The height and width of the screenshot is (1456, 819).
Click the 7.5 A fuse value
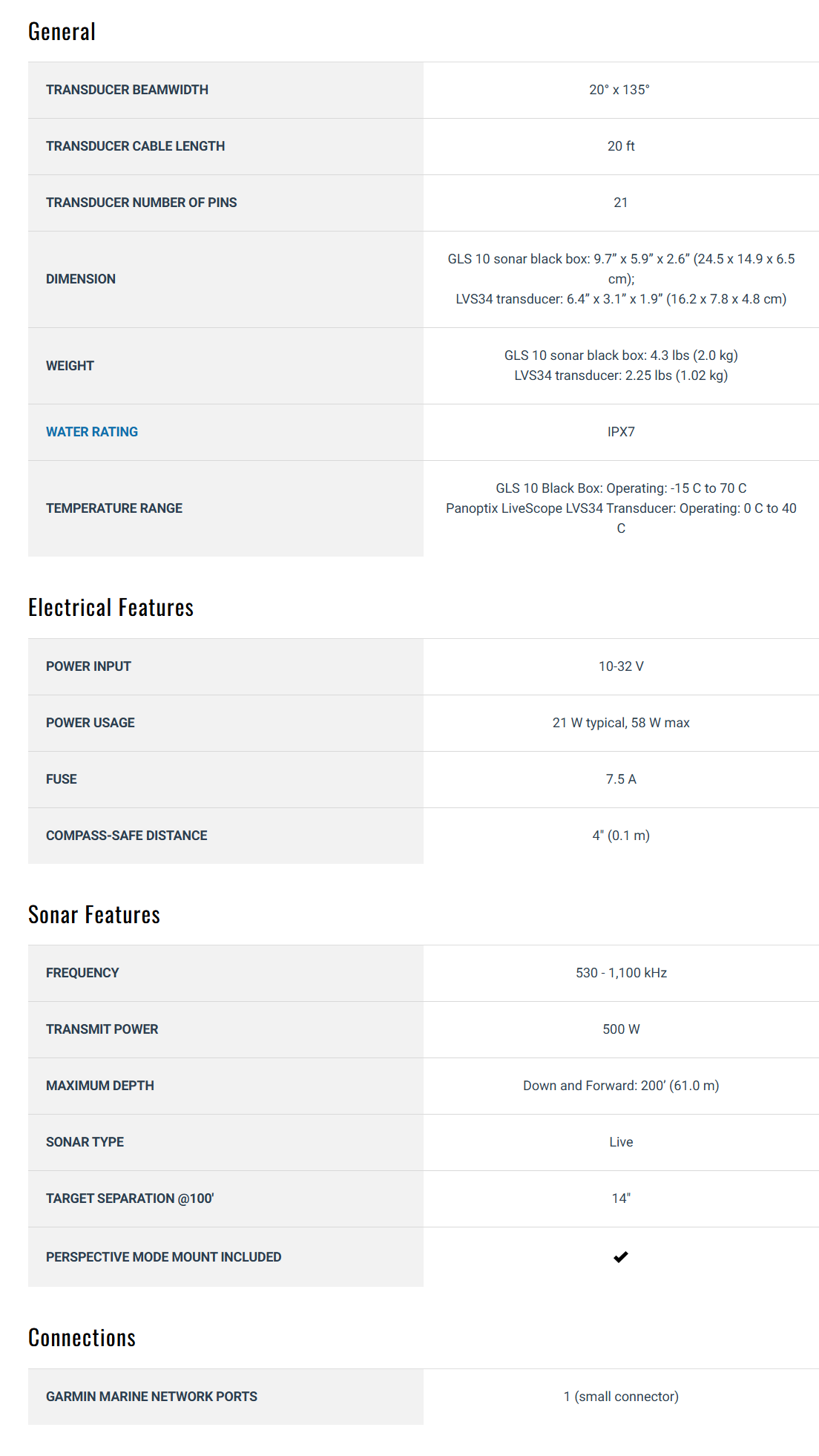point(621,779)
